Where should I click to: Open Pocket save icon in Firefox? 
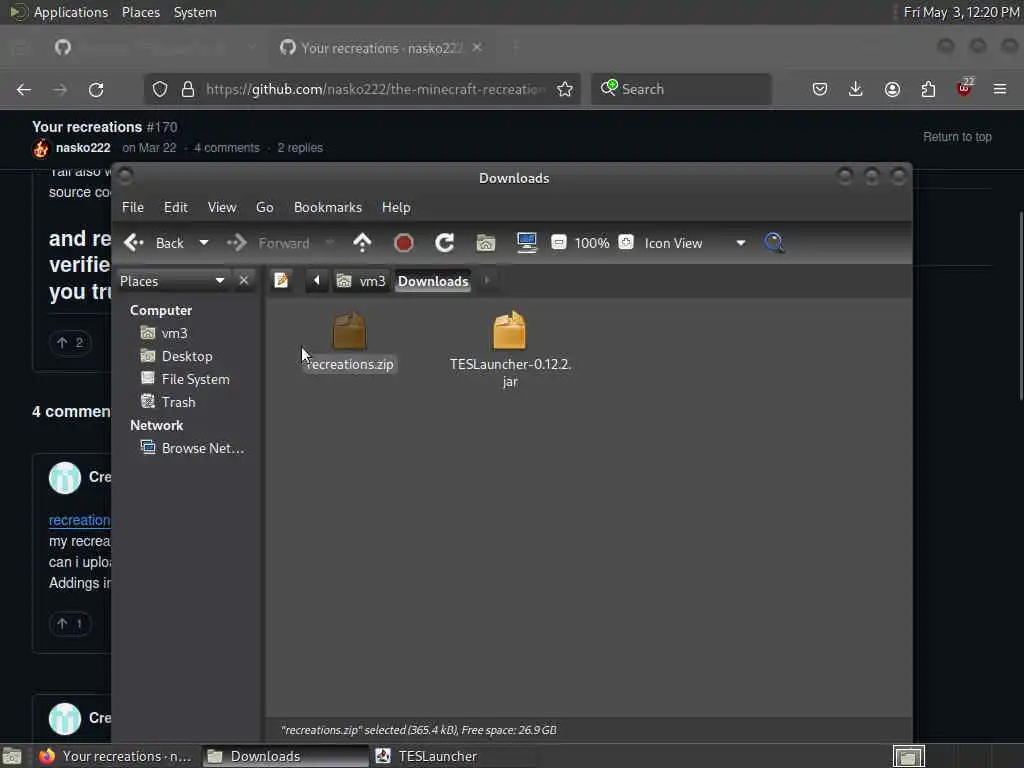click(820, 89)
